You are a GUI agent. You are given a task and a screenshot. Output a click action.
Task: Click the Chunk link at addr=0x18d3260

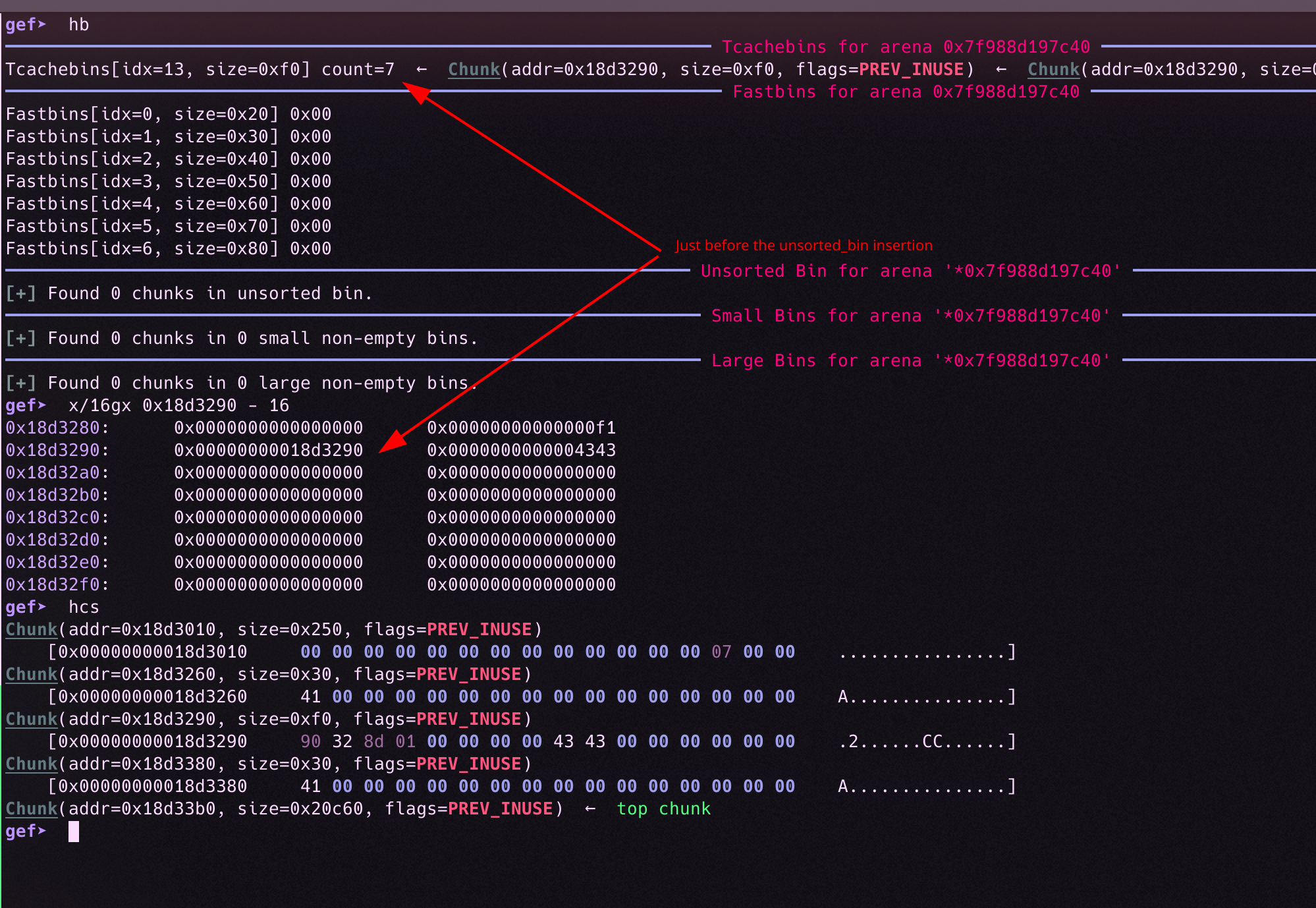[32, 674]
